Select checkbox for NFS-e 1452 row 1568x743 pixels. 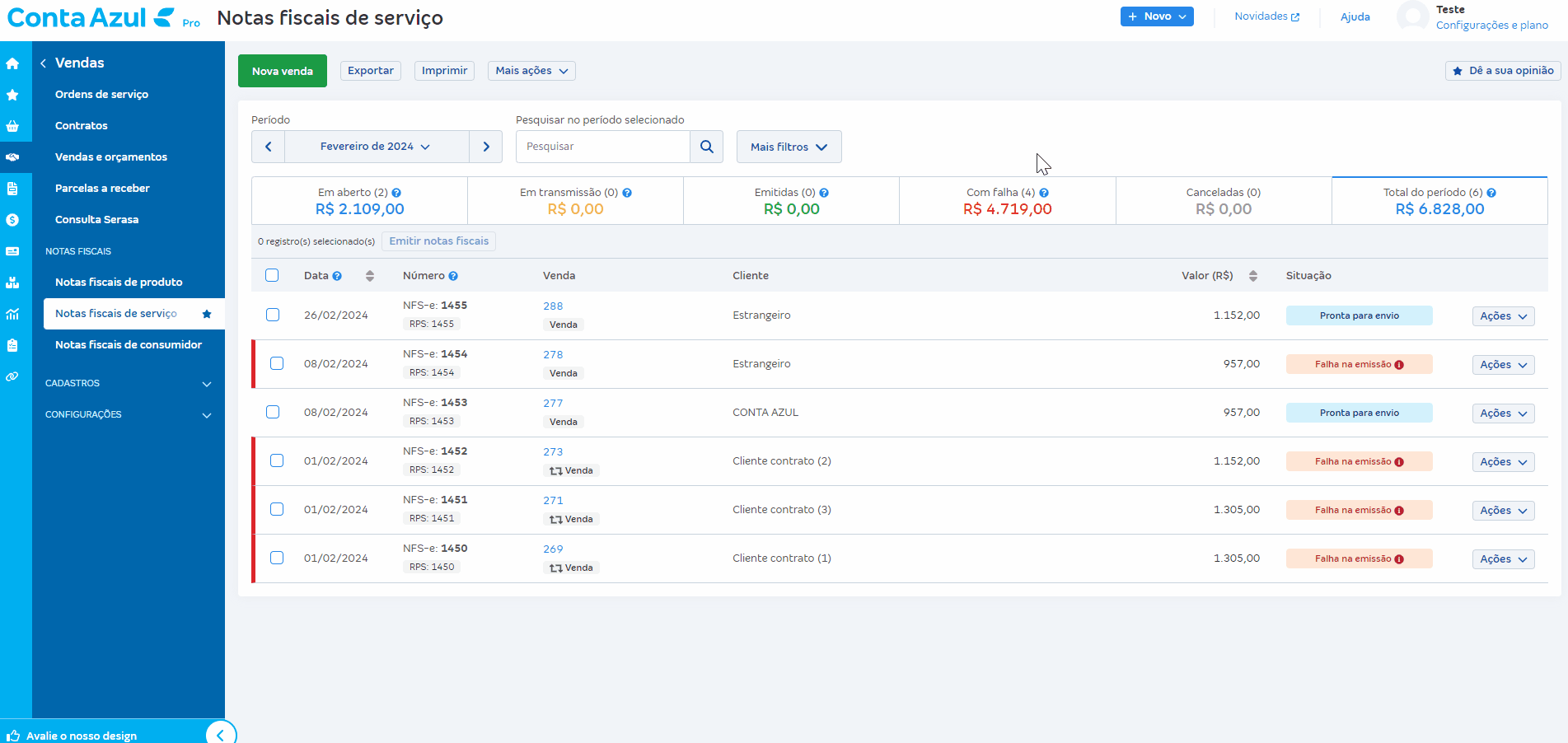coord(277,460)
